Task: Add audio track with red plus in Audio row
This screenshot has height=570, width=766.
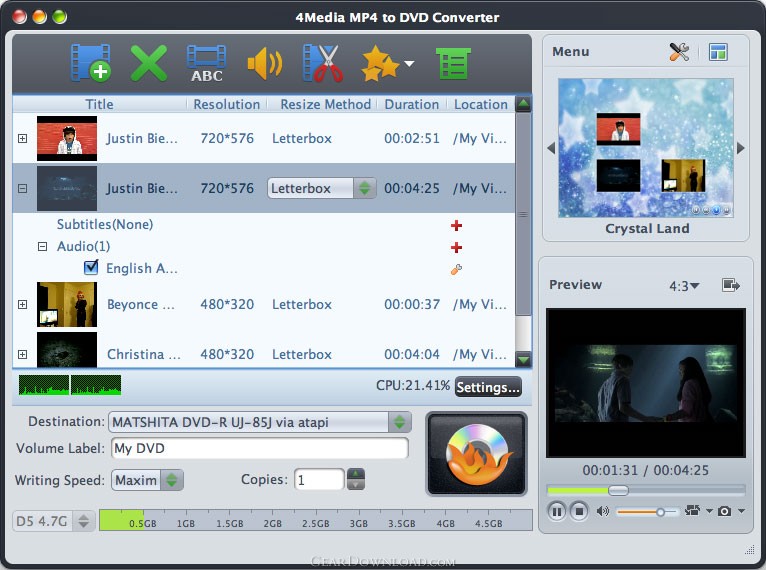Action: [x=456, y=247]
